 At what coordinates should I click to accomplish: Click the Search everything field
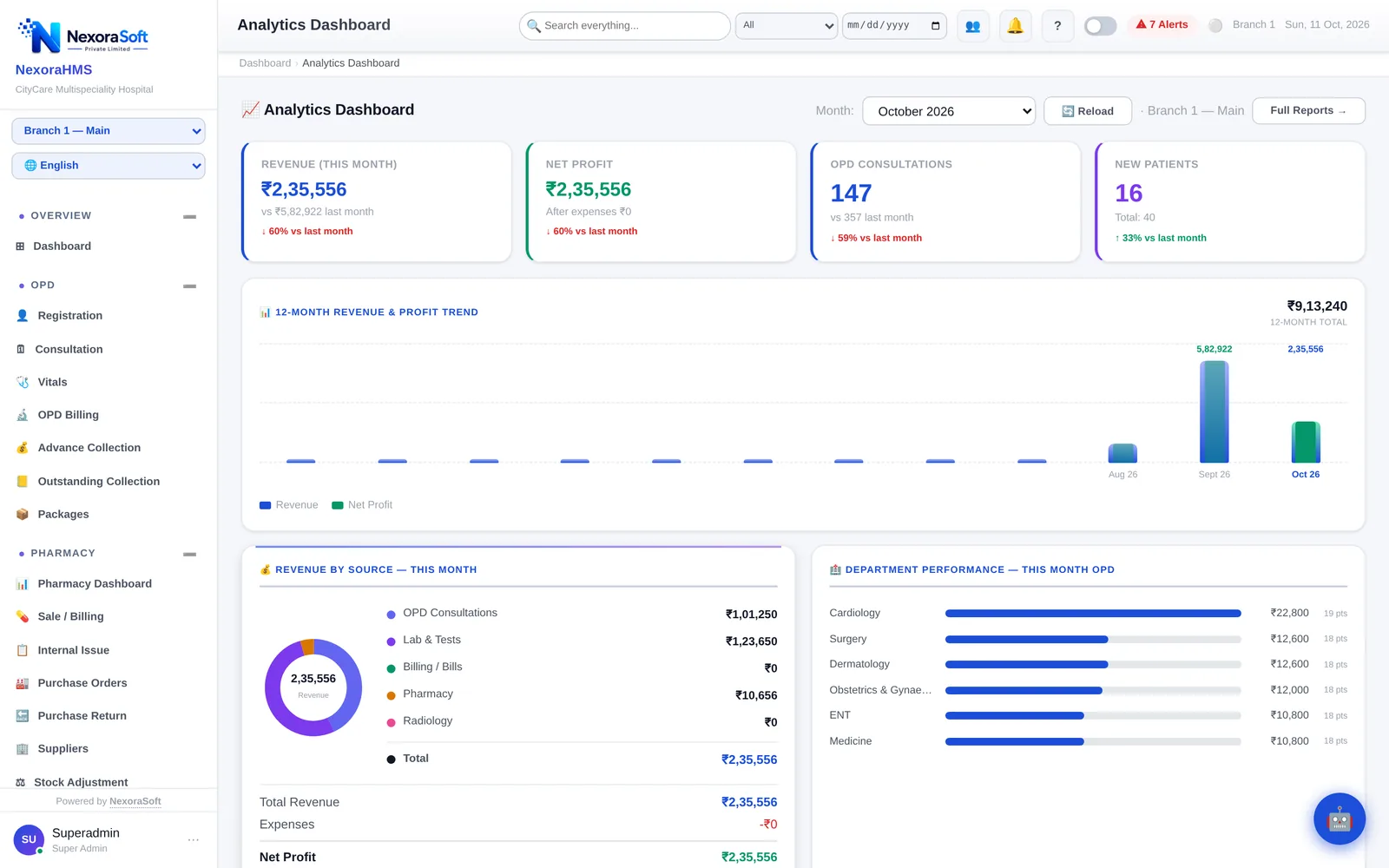pos(625,25)
